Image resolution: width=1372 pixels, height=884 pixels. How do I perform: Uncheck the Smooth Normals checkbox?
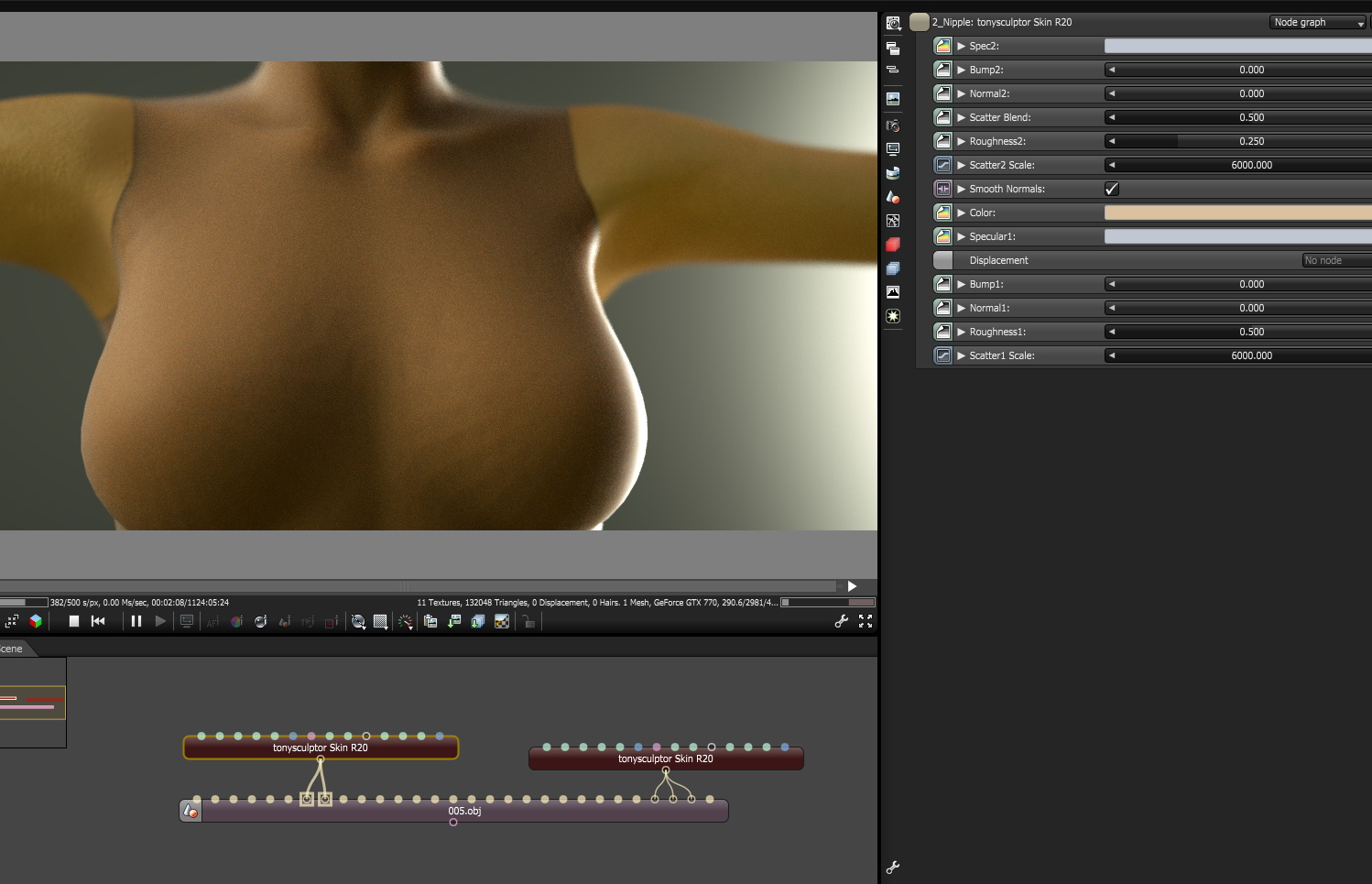pyautogui.click(x=1112, y=189)
